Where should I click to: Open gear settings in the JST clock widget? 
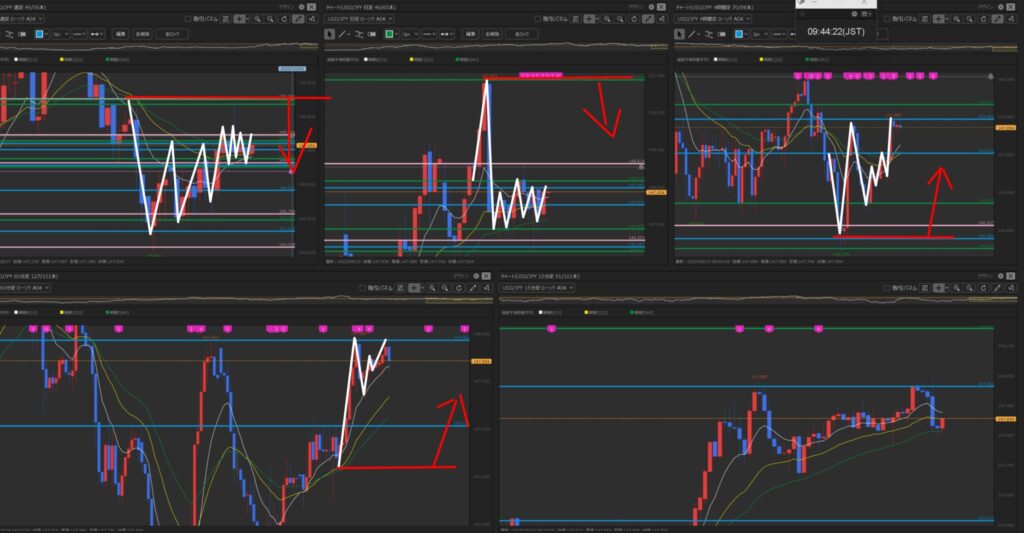[854, 14]
